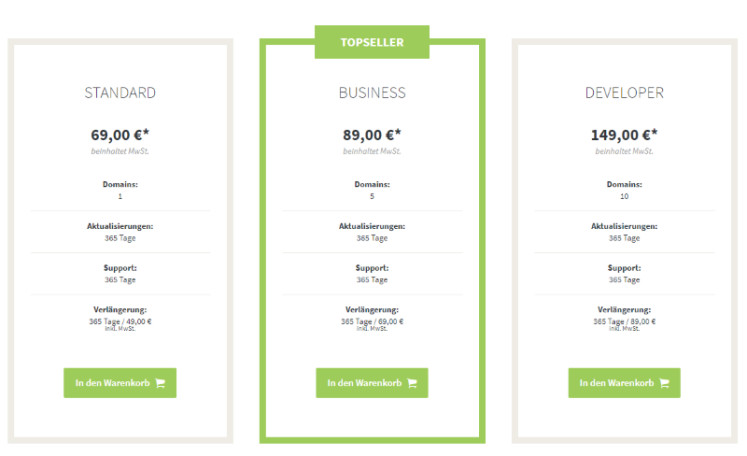
Task: Click Domains label in Standard plan
Action: tap(120, 184)
